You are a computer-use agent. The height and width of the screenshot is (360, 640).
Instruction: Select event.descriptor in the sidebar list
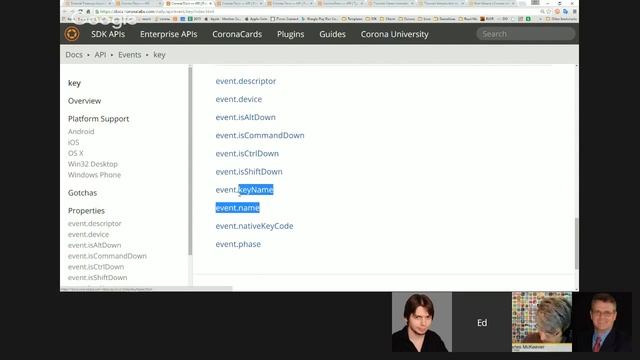(95, 224)
